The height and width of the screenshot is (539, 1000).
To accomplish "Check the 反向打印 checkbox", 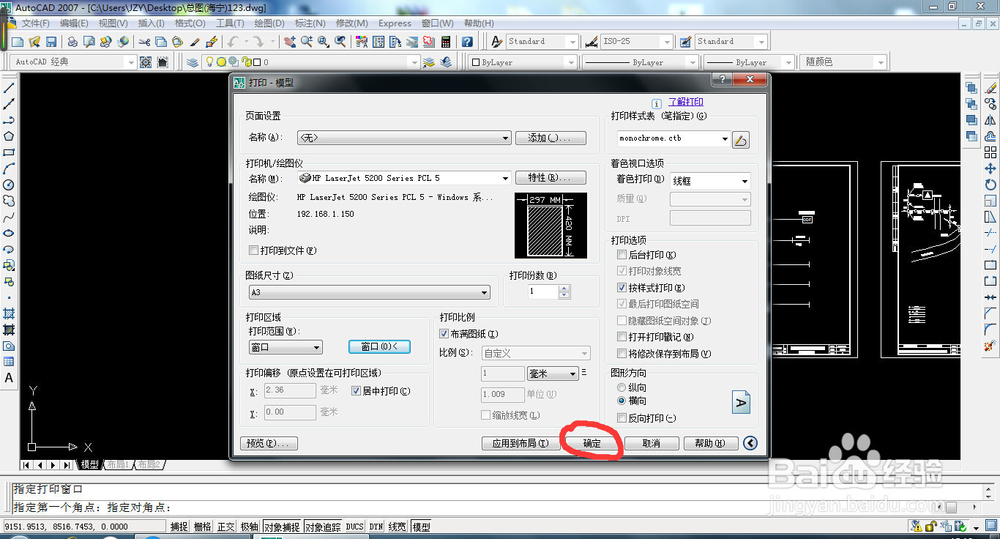I will coord(622,418).
